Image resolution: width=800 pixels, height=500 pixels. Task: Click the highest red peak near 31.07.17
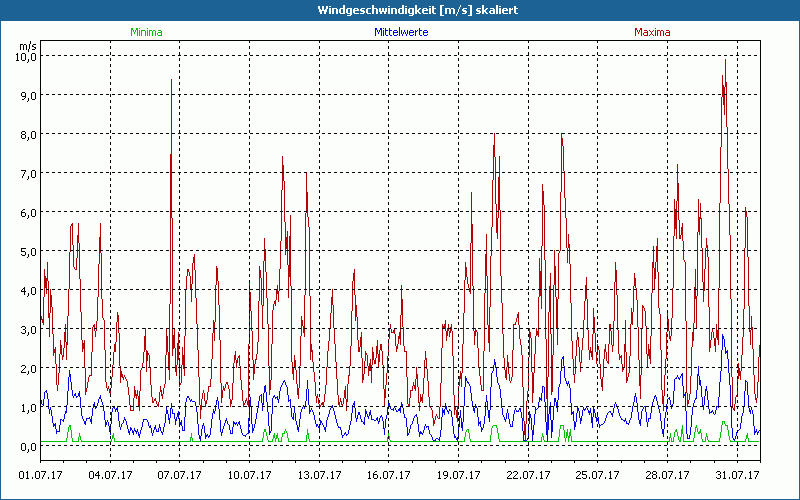725,61
